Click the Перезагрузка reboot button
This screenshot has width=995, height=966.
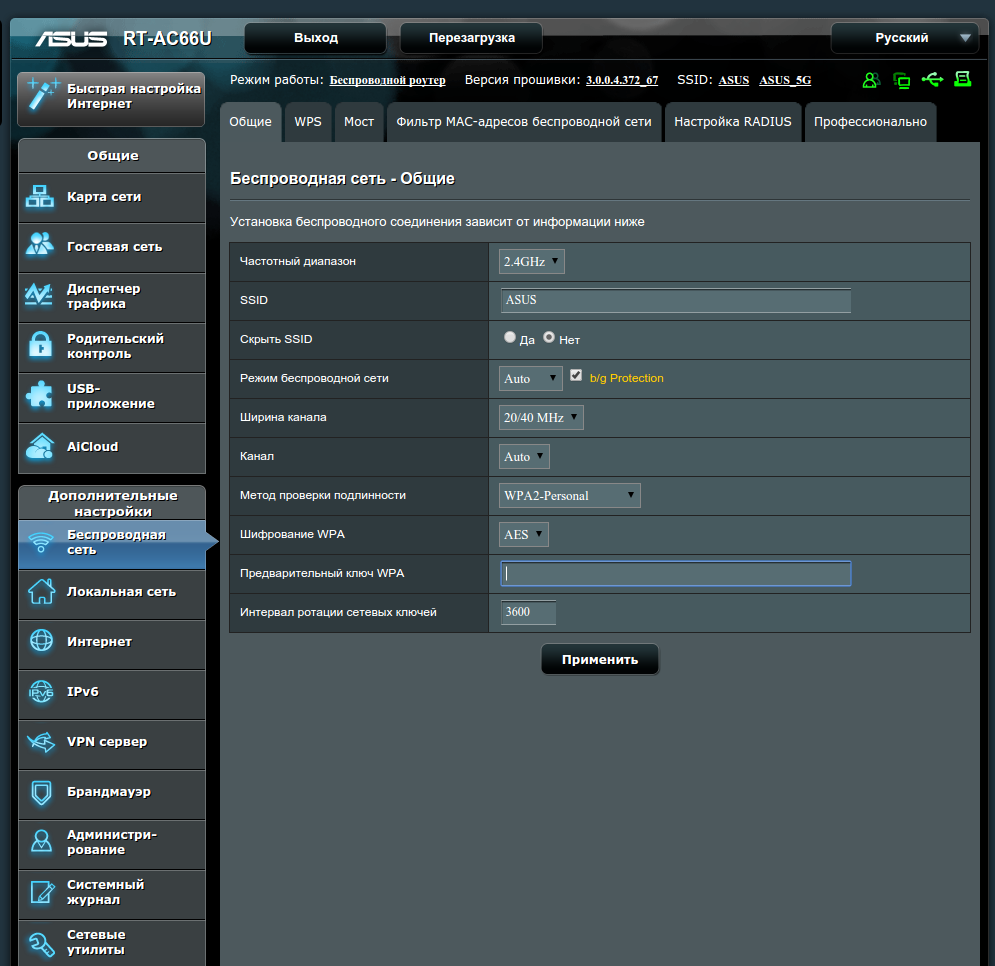[471, 38]
